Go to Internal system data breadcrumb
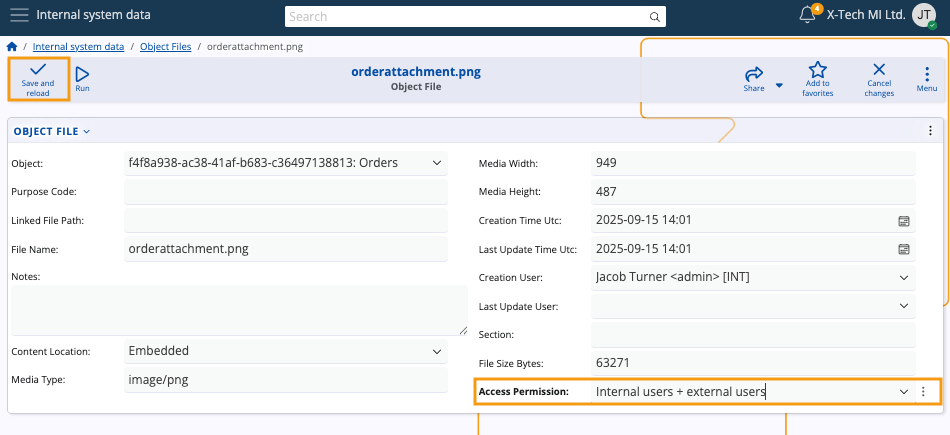Image resolution: width=950 pixels, height=435 pixels. pyautogui.click(x=78, y=47)
